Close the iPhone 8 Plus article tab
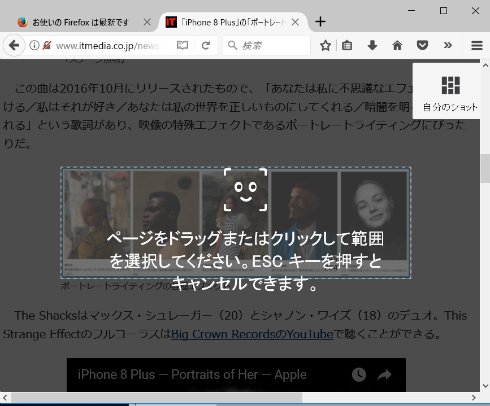The width and height of the screenshot is (490, 406). [295, 22]
